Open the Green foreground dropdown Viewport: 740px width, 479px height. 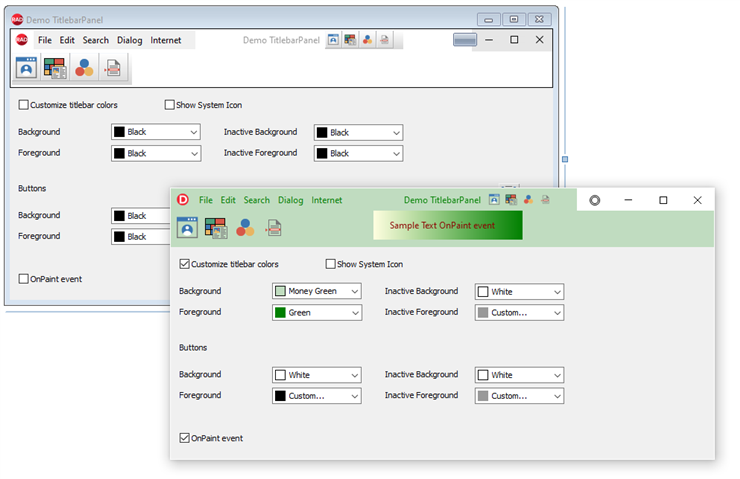pyautogui.click(x=317, y=312)
